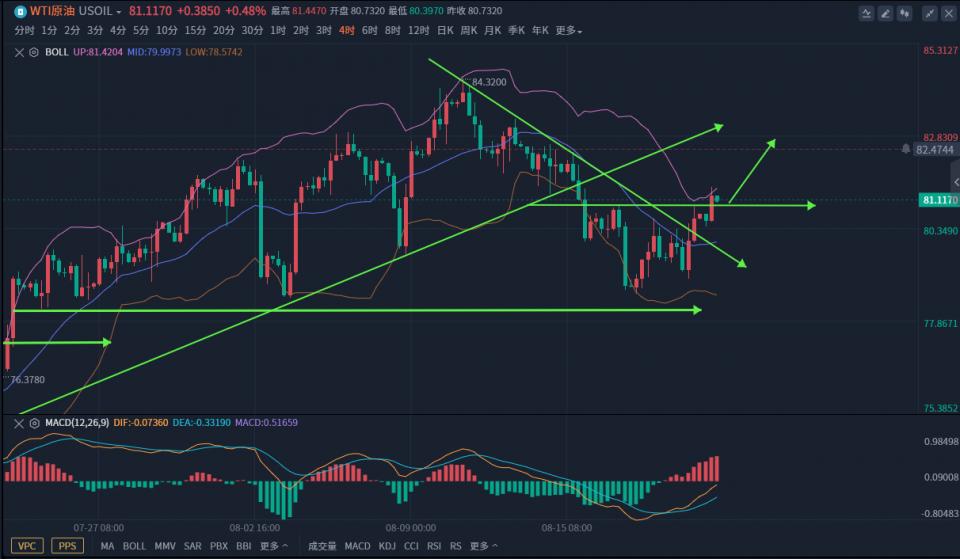Select the 8时 timeframe
The image size is (960, 559).
[x=392, y=31]
